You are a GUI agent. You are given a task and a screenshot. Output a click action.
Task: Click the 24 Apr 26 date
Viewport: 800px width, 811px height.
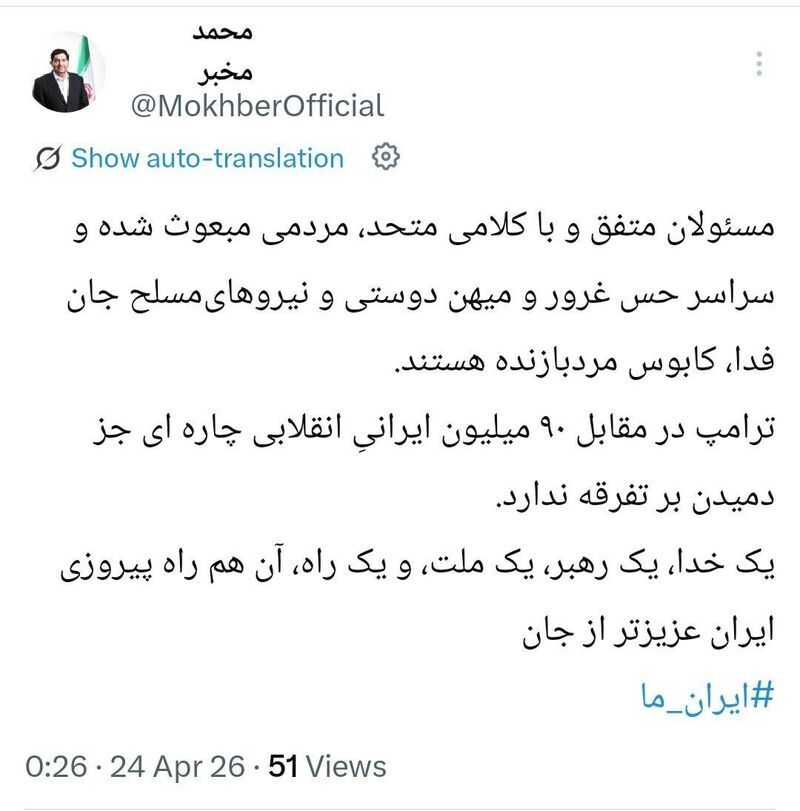177,766
